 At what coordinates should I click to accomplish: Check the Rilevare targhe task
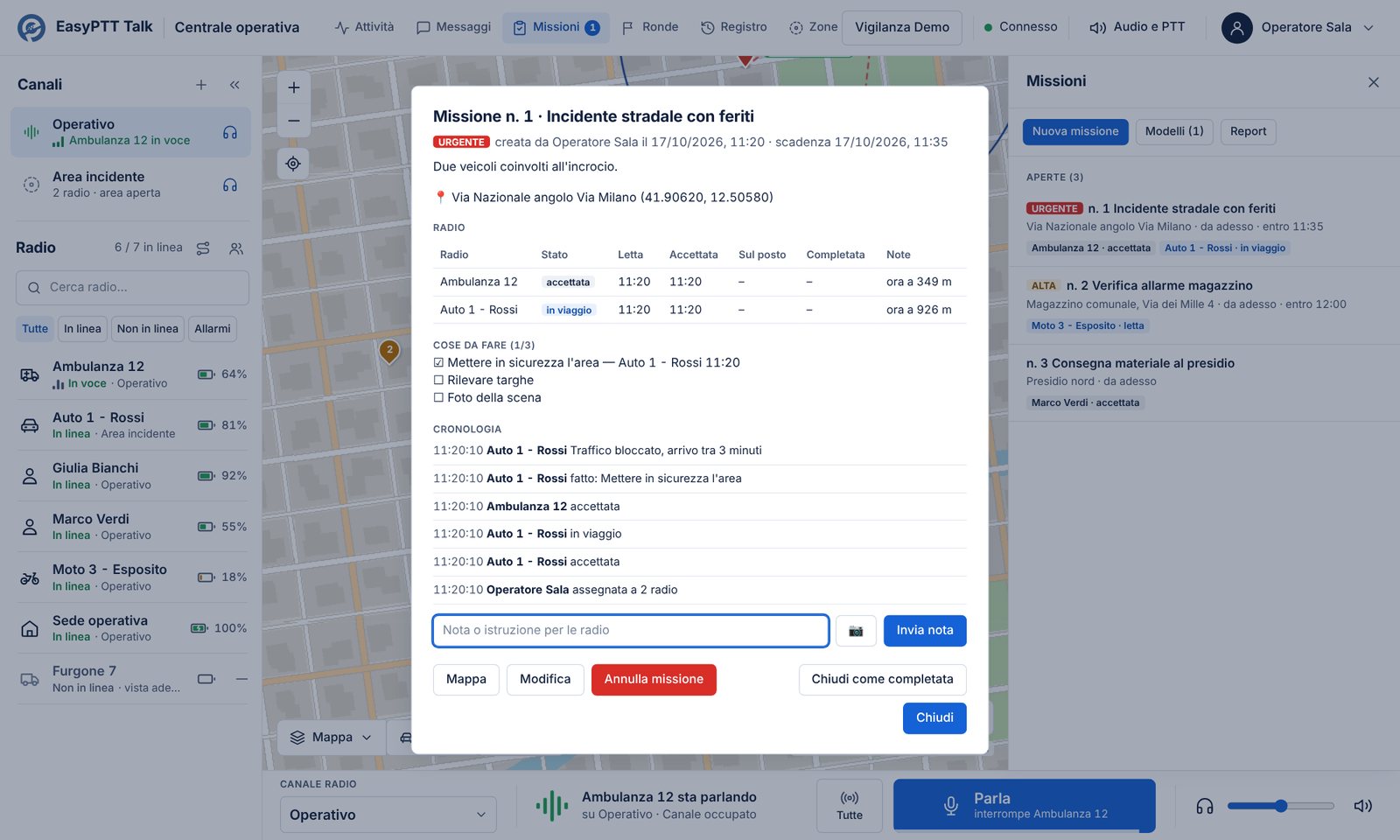click(438, 381)
